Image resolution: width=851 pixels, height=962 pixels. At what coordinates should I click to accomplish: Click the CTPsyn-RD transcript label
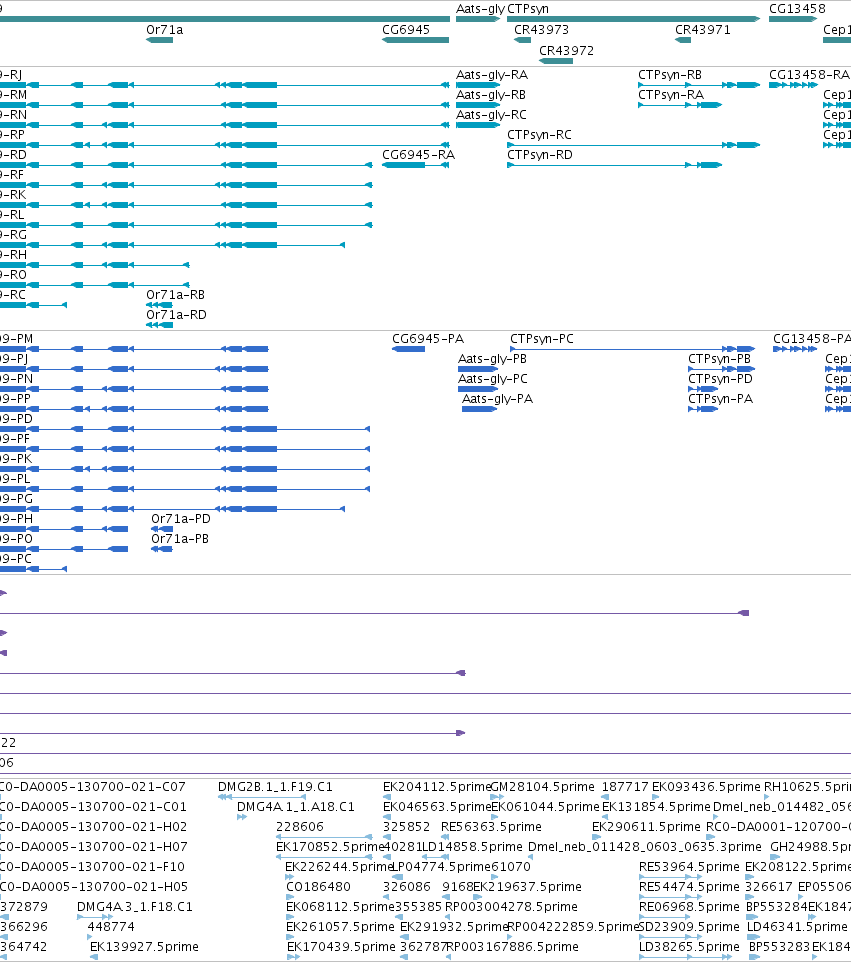click(540, 155)
